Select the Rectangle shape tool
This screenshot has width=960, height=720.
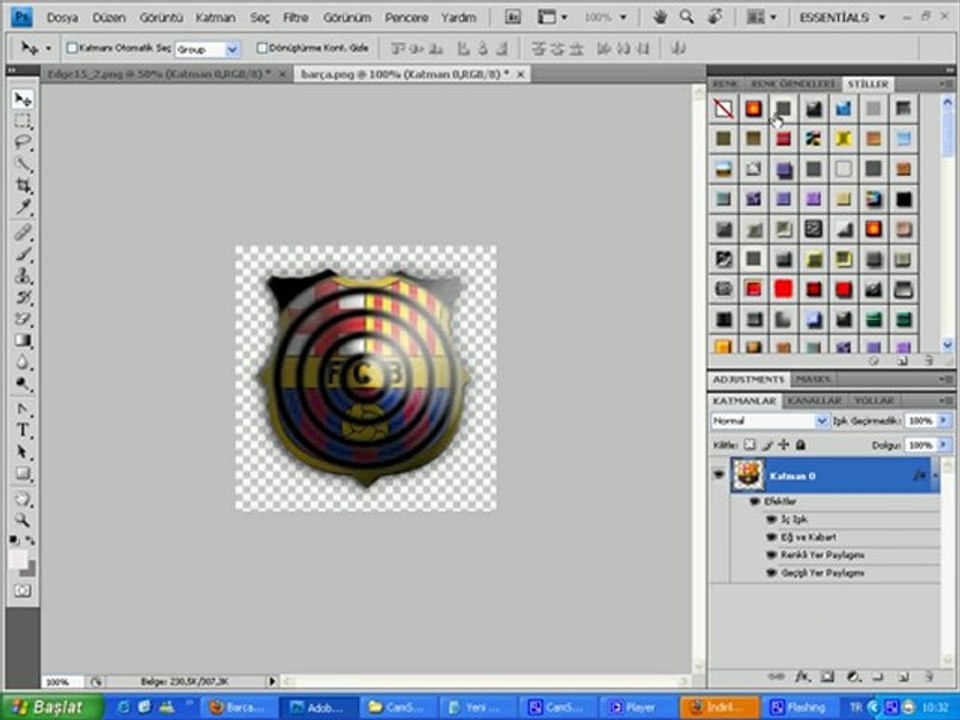pyautogui.click(x=23, y=473)
